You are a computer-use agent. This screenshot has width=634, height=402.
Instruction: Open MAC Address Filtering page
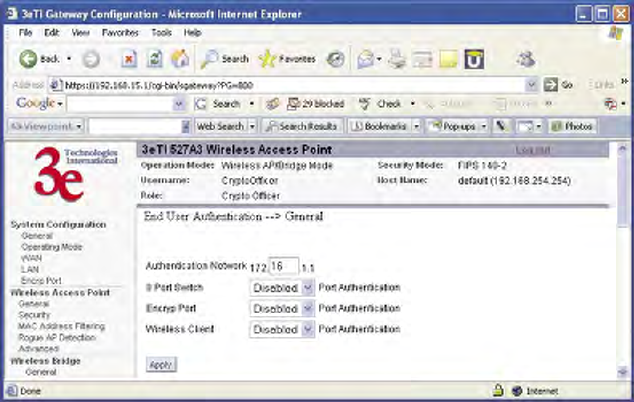click(61, 326)
